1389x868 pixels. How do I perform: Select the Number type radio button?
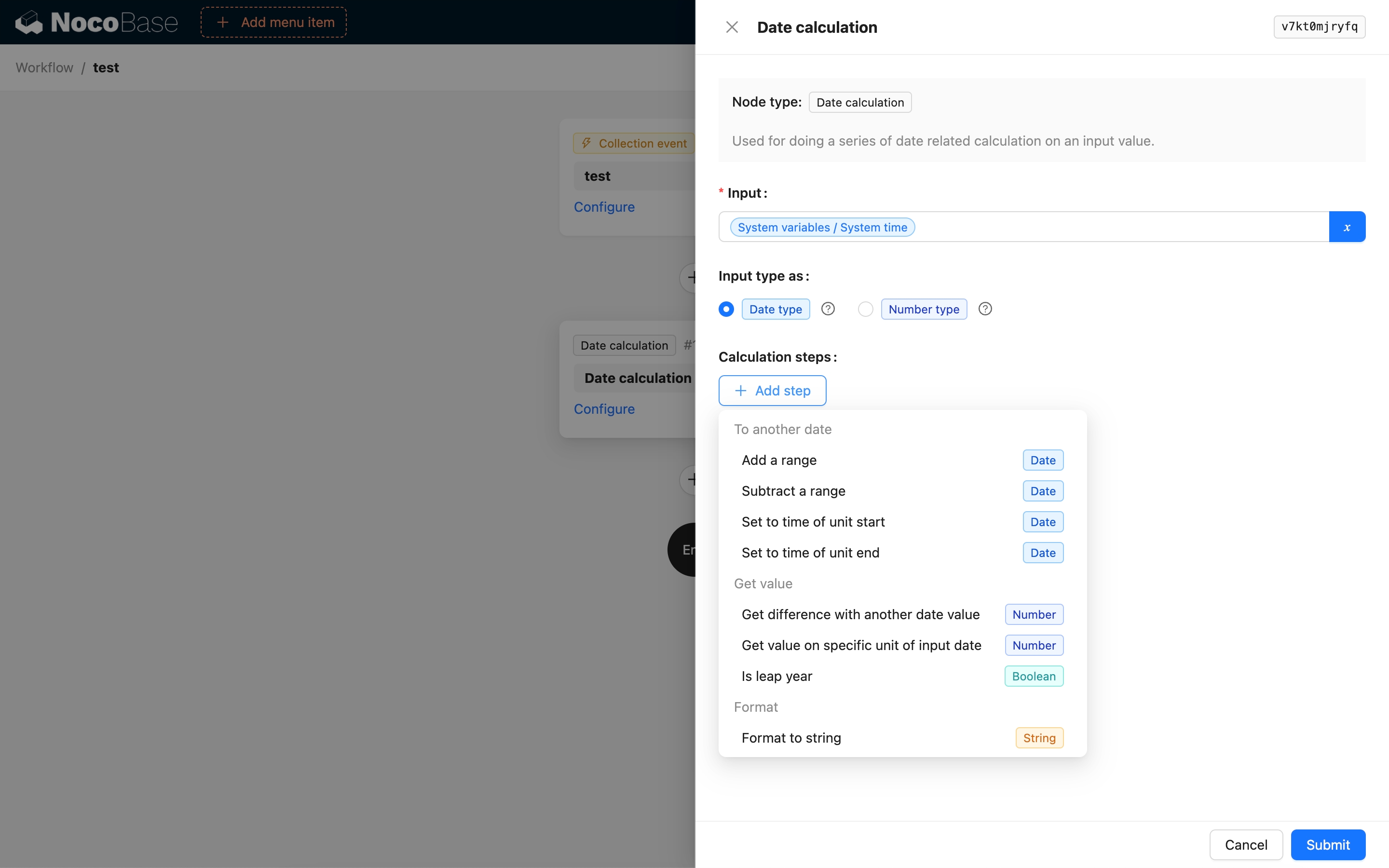tap(866, 309)
